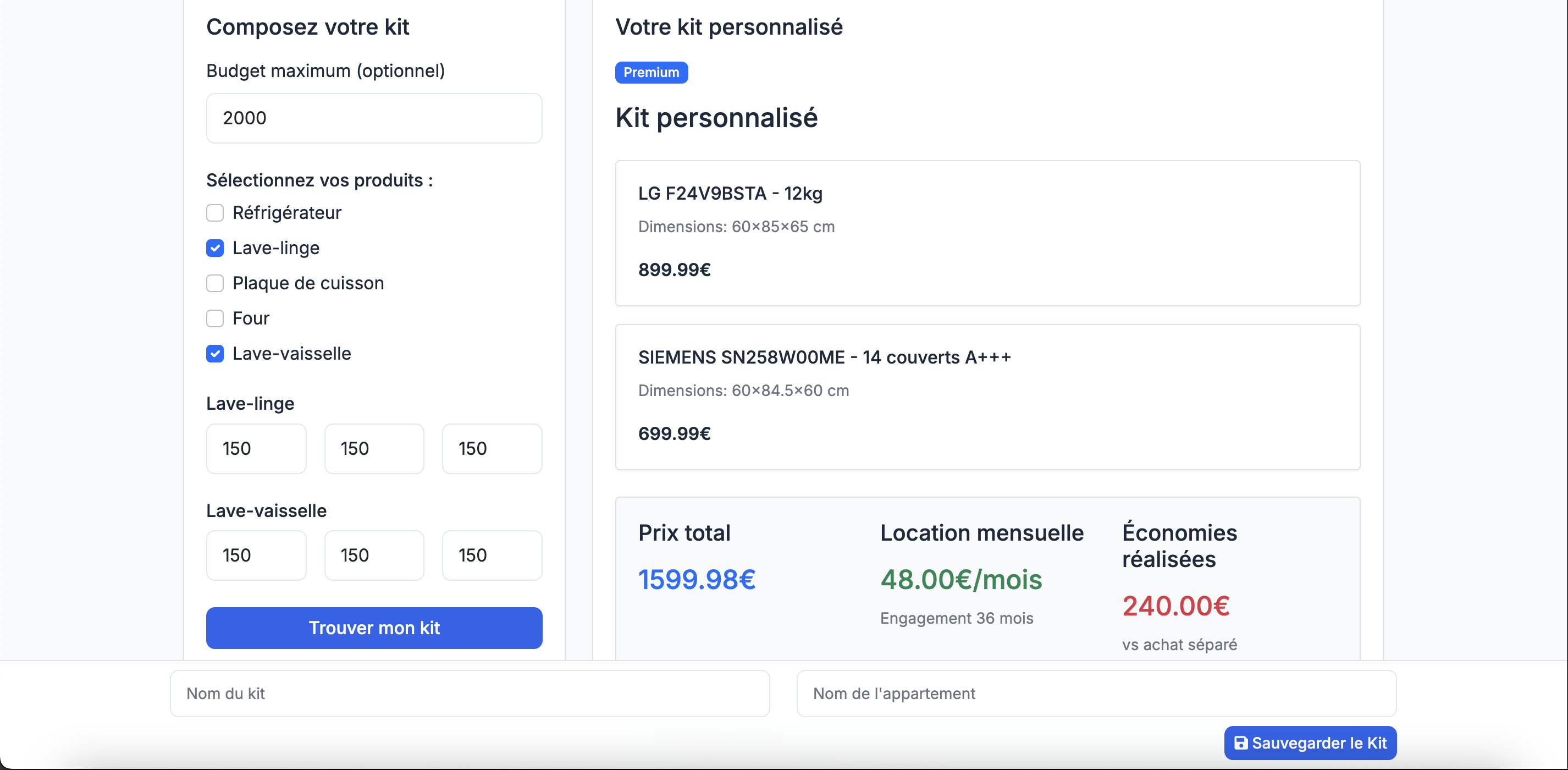Select second Lave-linge dimension field
The width and height of the screenshot is (1568, 770).
(x=374, y=449)
